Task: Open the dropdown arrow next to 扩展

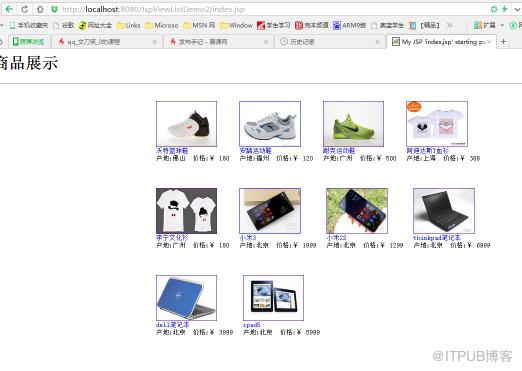Action: (x=502, y=25)
